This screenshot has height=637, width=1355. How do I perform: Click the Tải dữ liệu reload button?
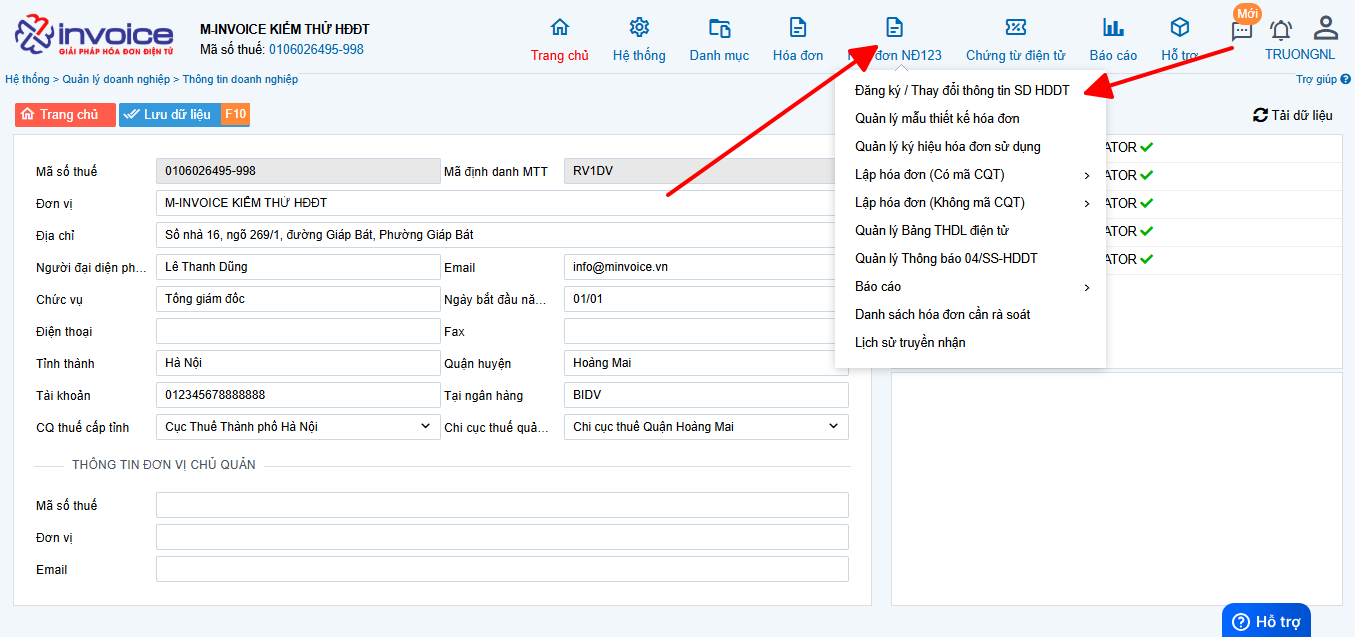[x=1293, y=115]
